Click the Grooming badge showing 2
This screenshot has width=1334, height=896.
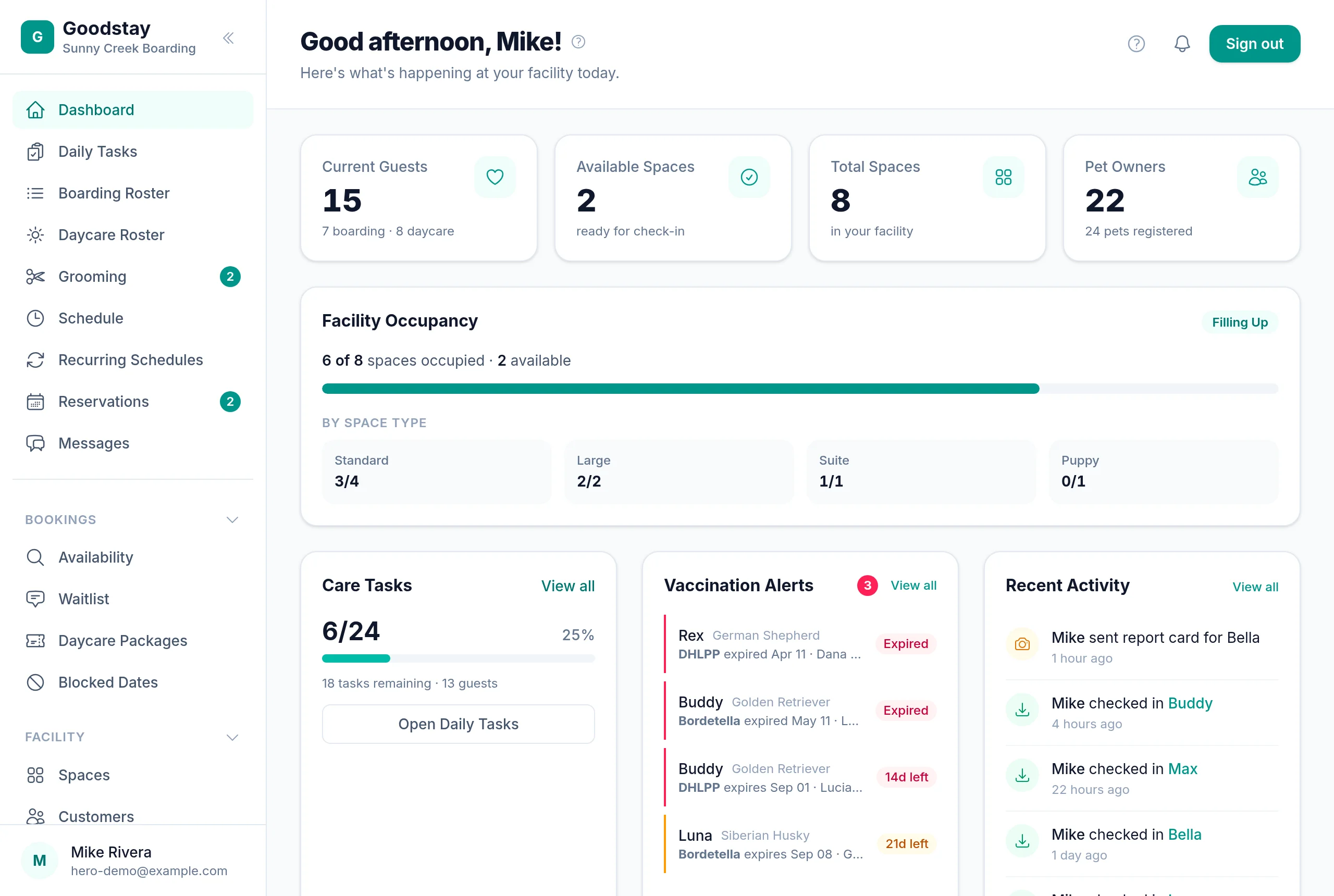coord(230,277)
